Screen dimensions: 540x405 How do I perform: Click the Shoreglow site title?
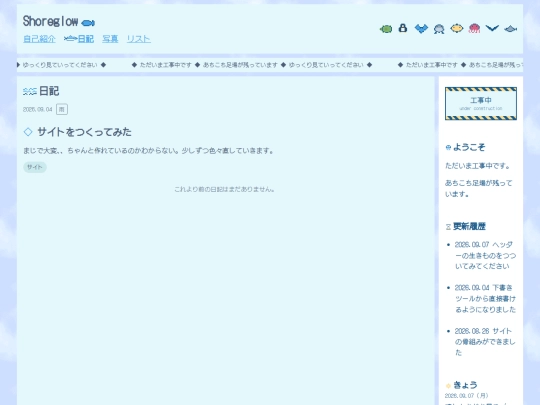coord(50,21)
